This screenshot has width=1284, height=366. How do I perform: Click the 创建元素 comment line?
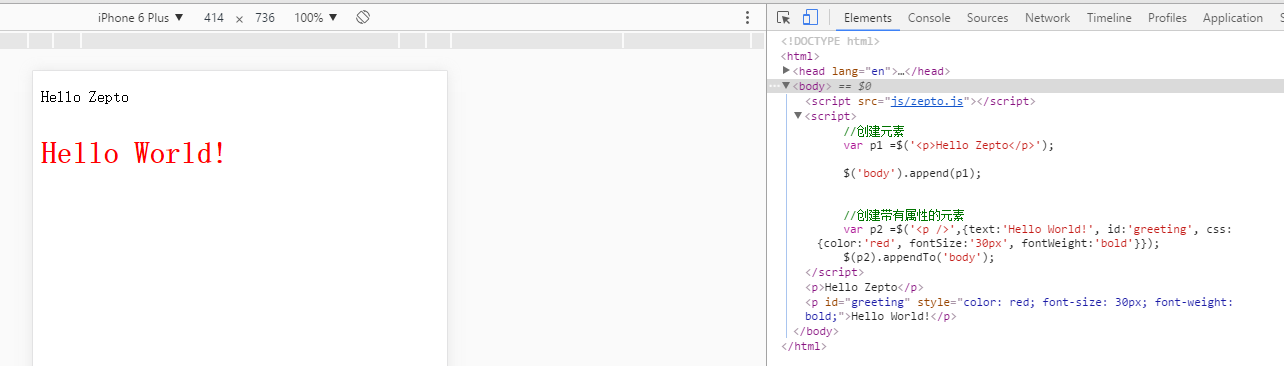[873, 131]
